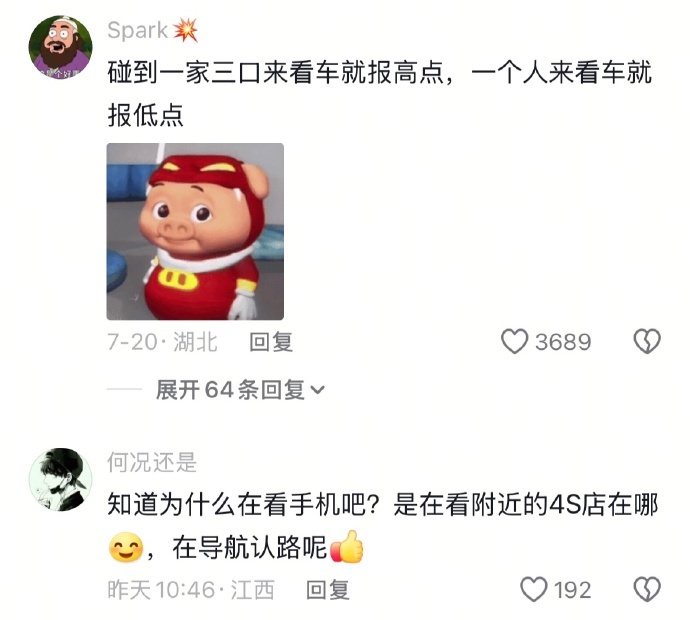Screen dimensions: 690x620
Task: Click the 192 like count
Action: click(572, 590)
